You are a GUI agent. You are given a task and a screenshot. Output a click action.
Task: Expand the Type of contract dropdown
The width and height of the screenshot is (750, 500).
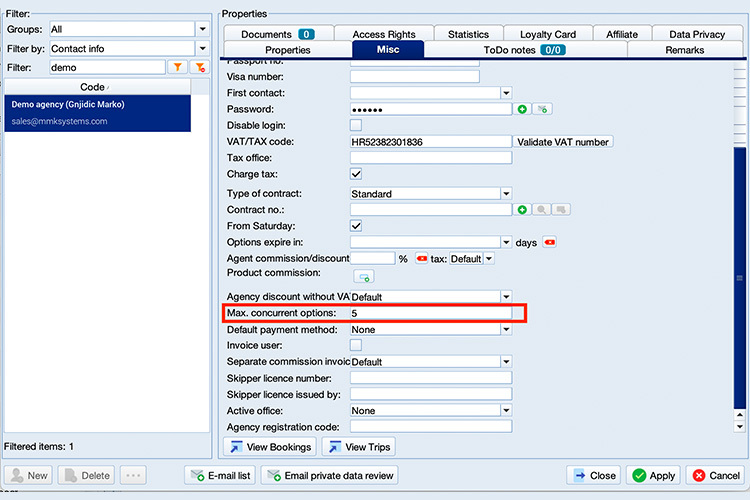(x=506, y=194)
